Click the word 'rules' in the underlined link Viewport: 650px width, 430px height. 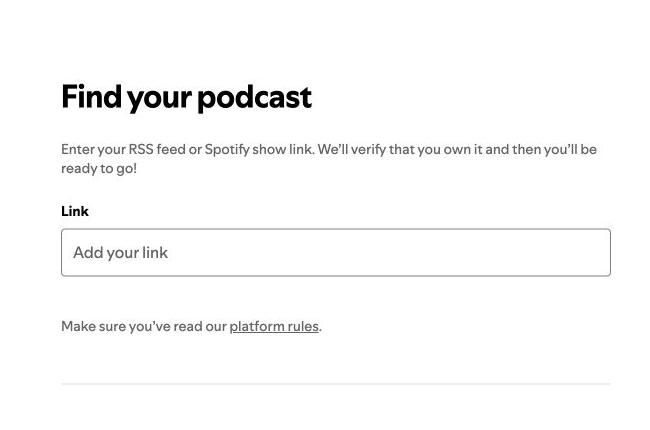[303, 326]
